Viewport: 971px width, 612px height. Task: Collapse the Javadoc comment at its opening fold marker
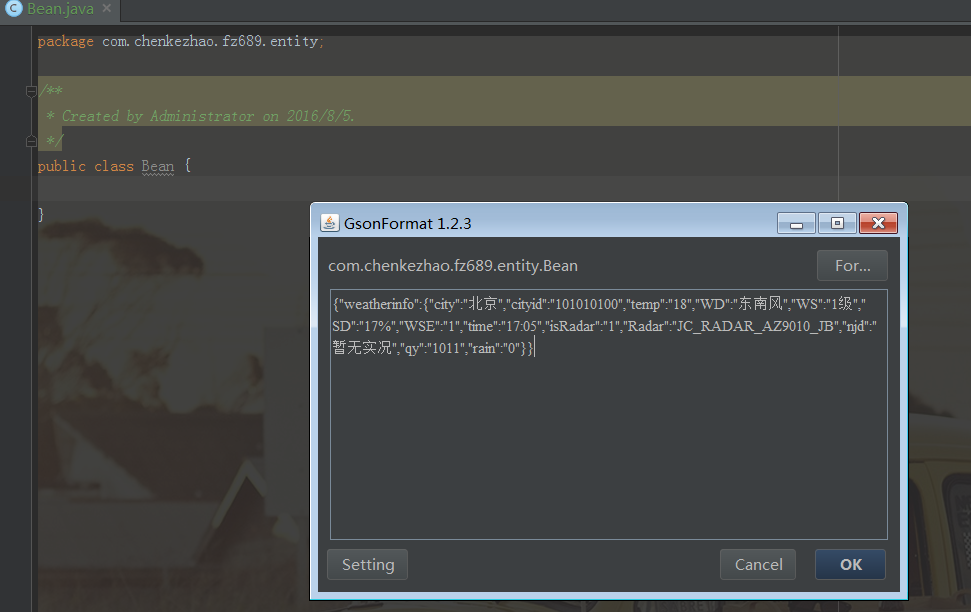tap(31, 92)
